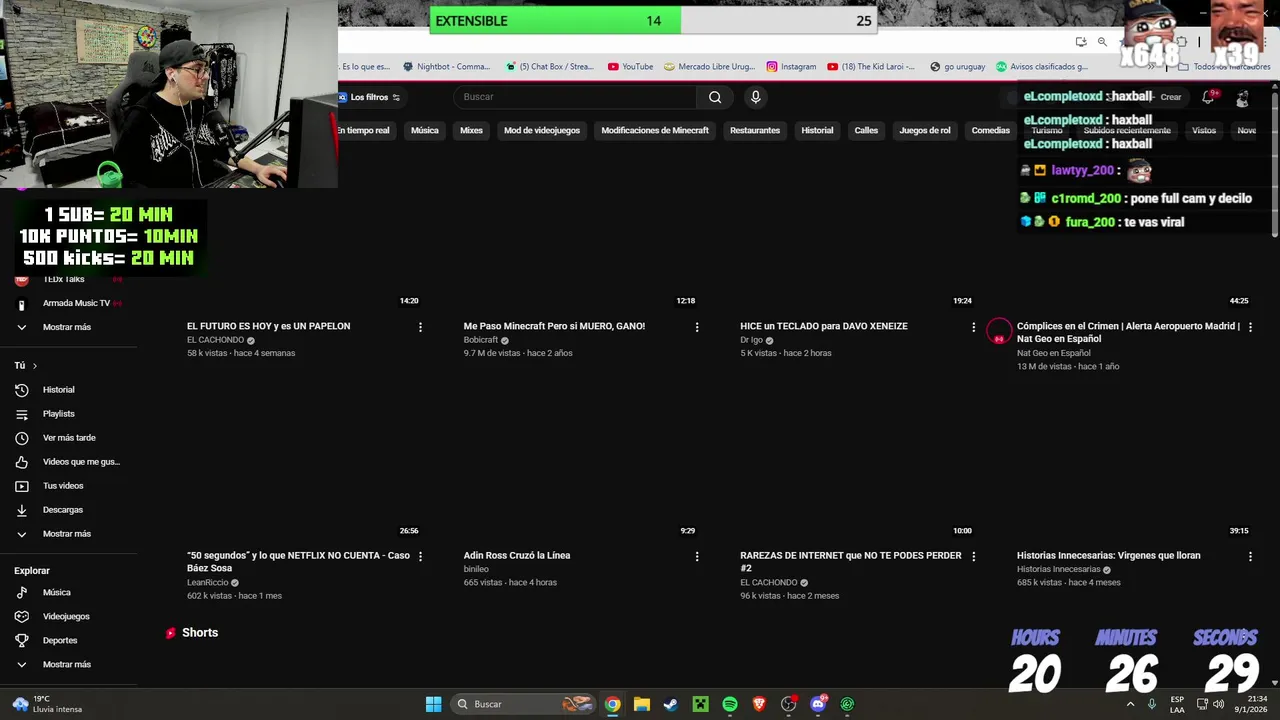Select the Calles filter chip
The width and height of the screenshot is (1280, 720).
pos(866,130)
